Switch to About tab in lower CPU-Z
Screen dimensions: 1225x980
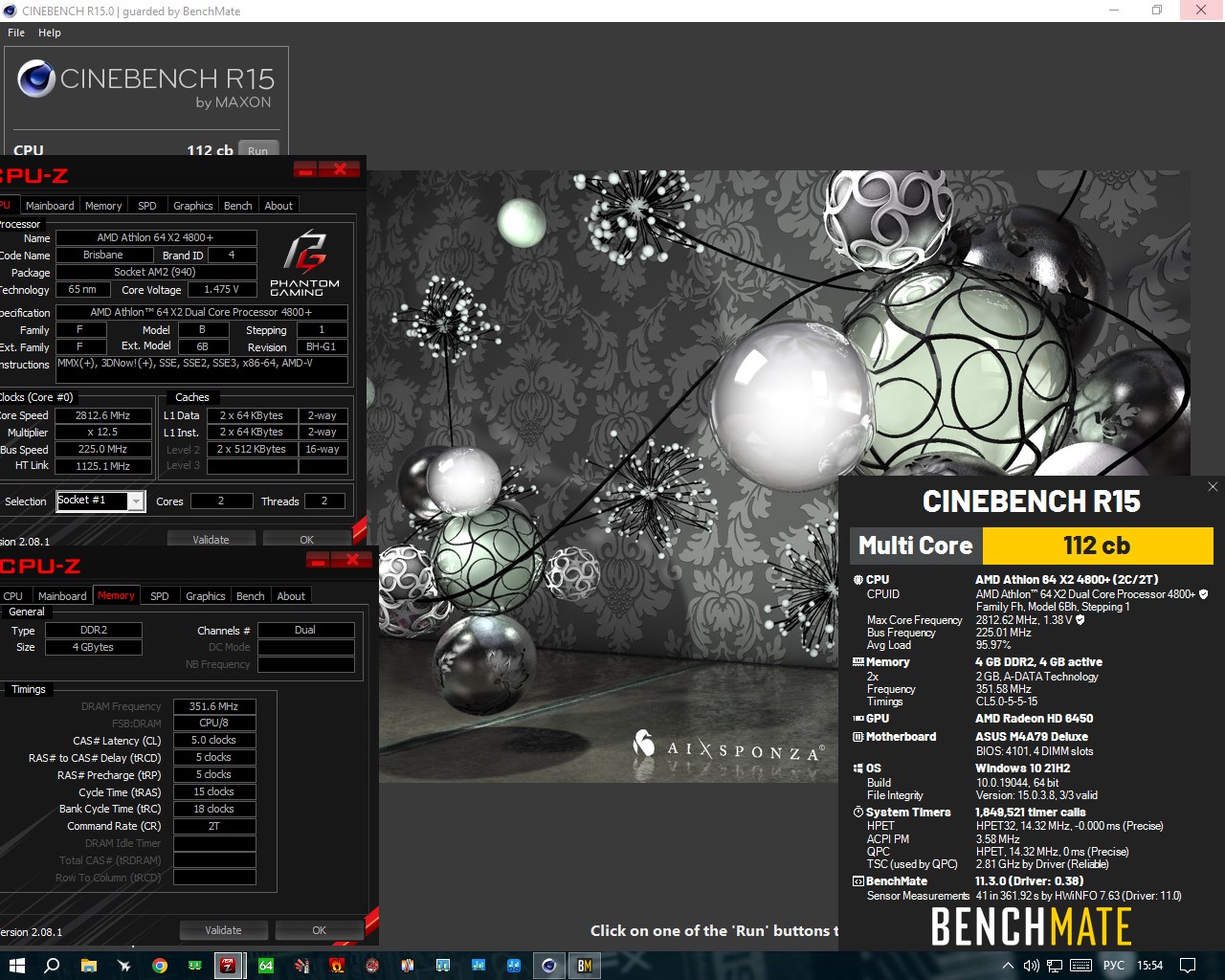click(x=291, y=596)
